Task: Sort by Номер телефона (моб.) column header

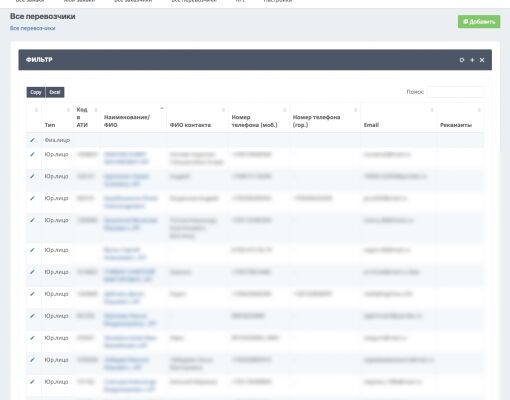Action: pyautogui.click(x=259, y=117)
